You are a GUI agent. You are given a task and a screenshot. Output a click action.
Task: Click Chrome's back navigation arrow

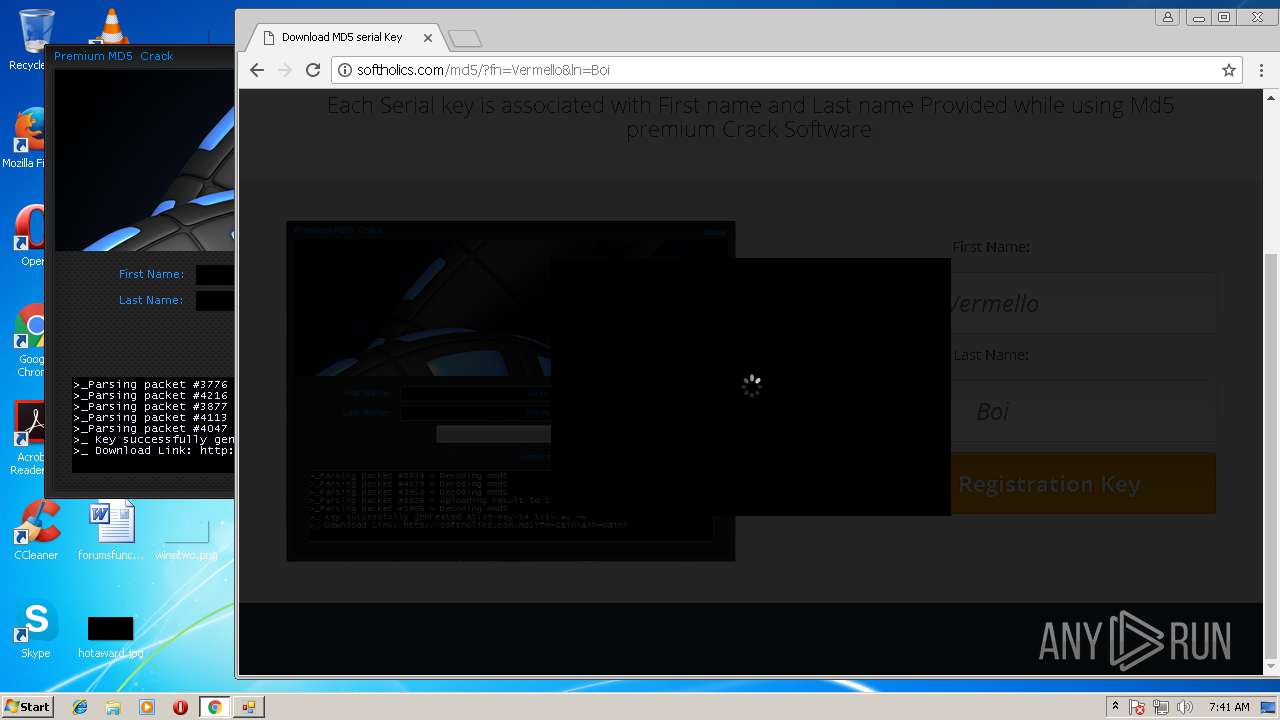tap(257, 70)
